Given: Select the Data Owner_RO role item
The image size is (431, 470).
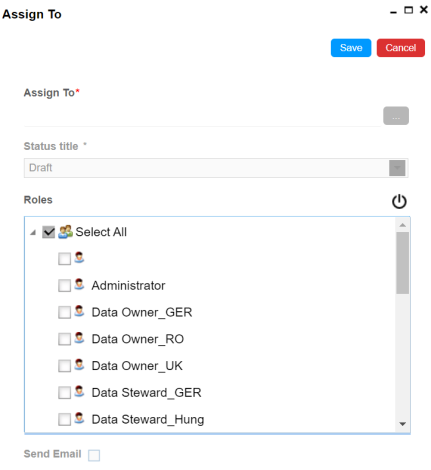Looking at the screenshot, I should (138, 339).
